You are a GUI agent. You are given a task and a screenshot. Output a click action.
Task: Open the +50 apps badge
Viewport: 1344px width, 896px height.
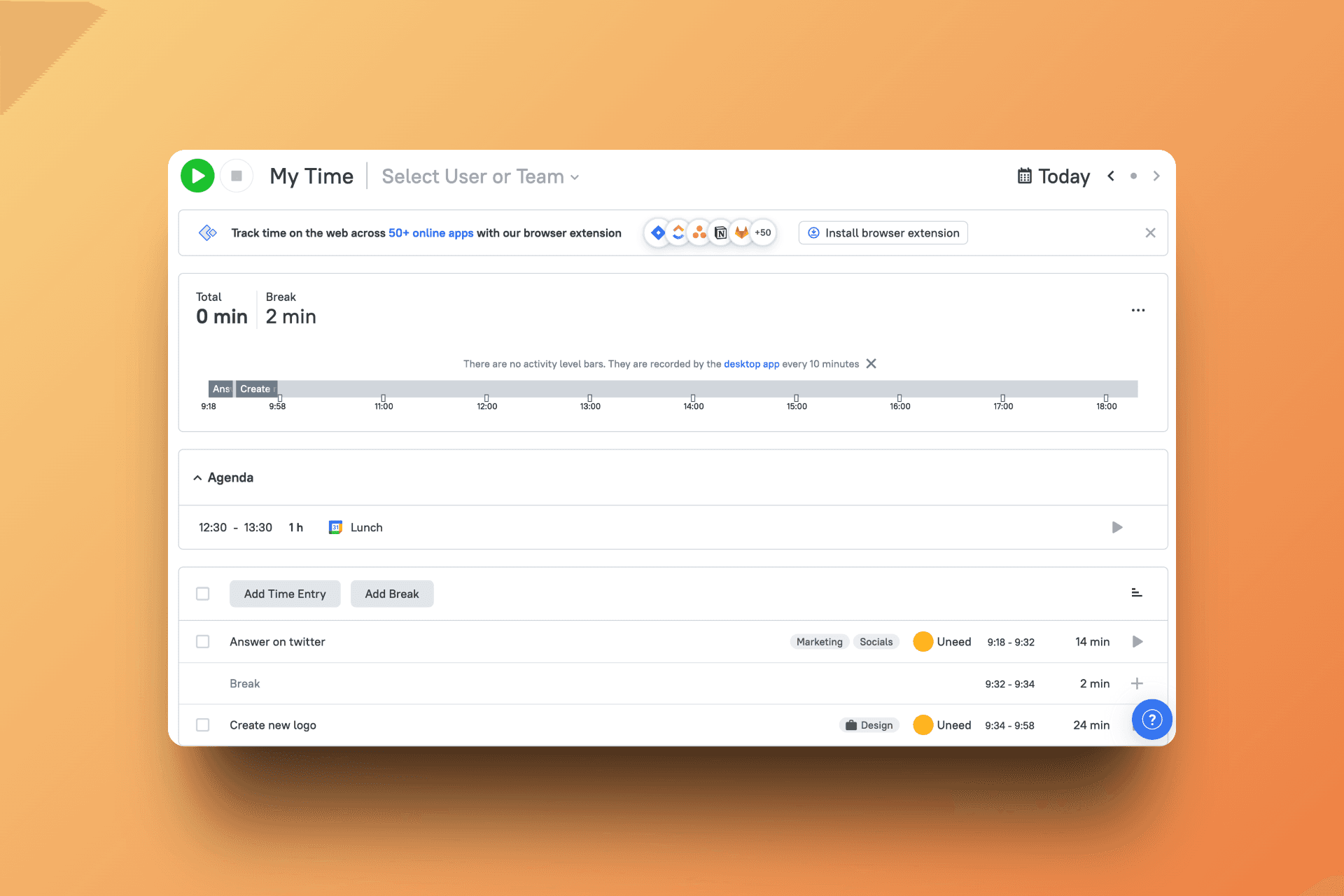pos(762,232)
